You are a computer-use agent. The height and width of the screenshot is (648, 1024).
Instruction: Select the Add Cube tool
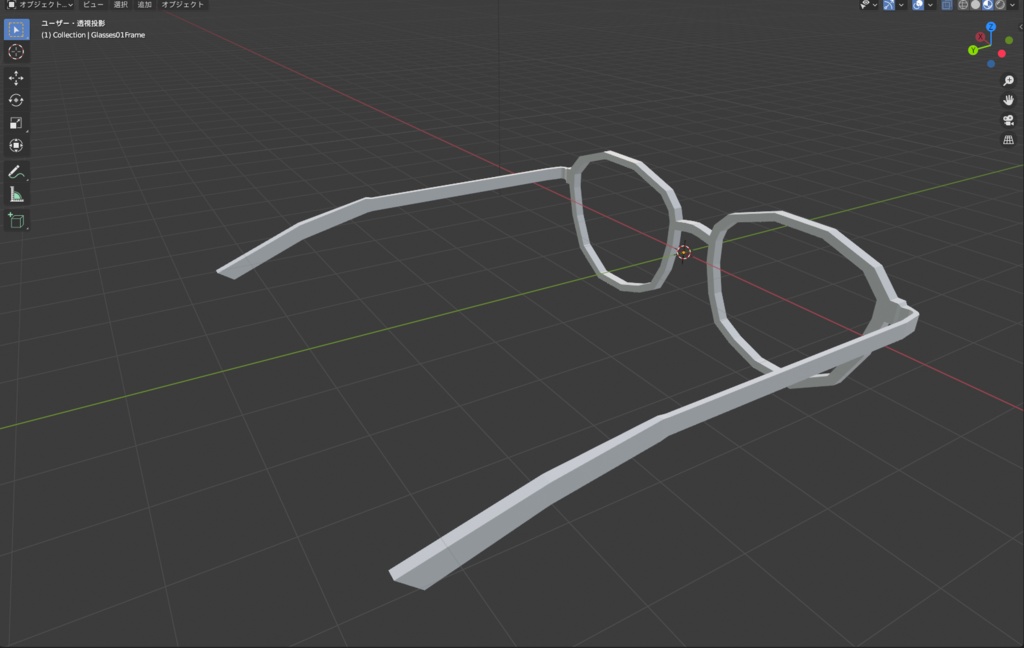coord(16,220)
